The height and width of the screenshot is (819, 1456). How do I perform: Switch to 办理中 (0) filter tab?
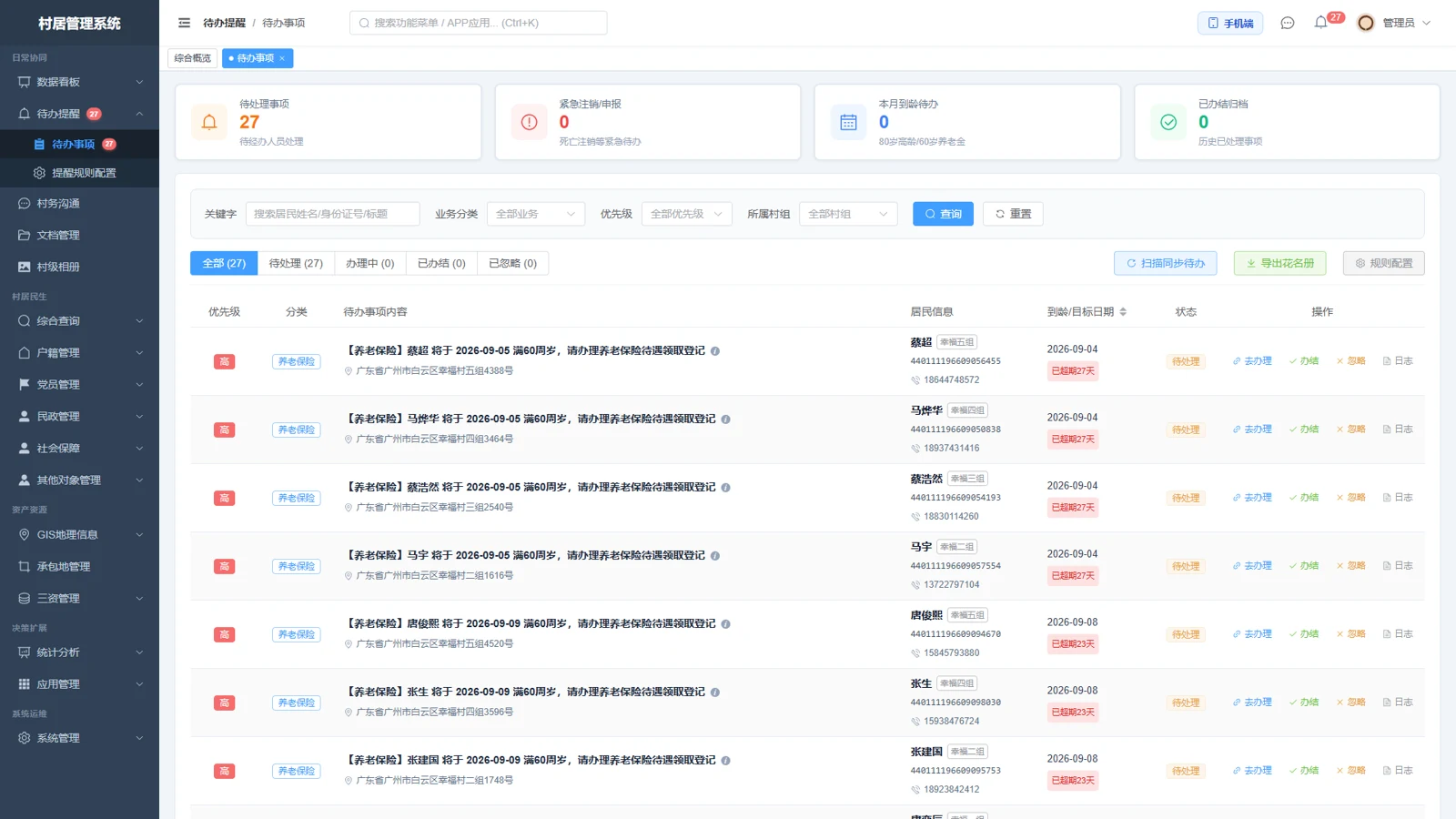coord(369,263)
